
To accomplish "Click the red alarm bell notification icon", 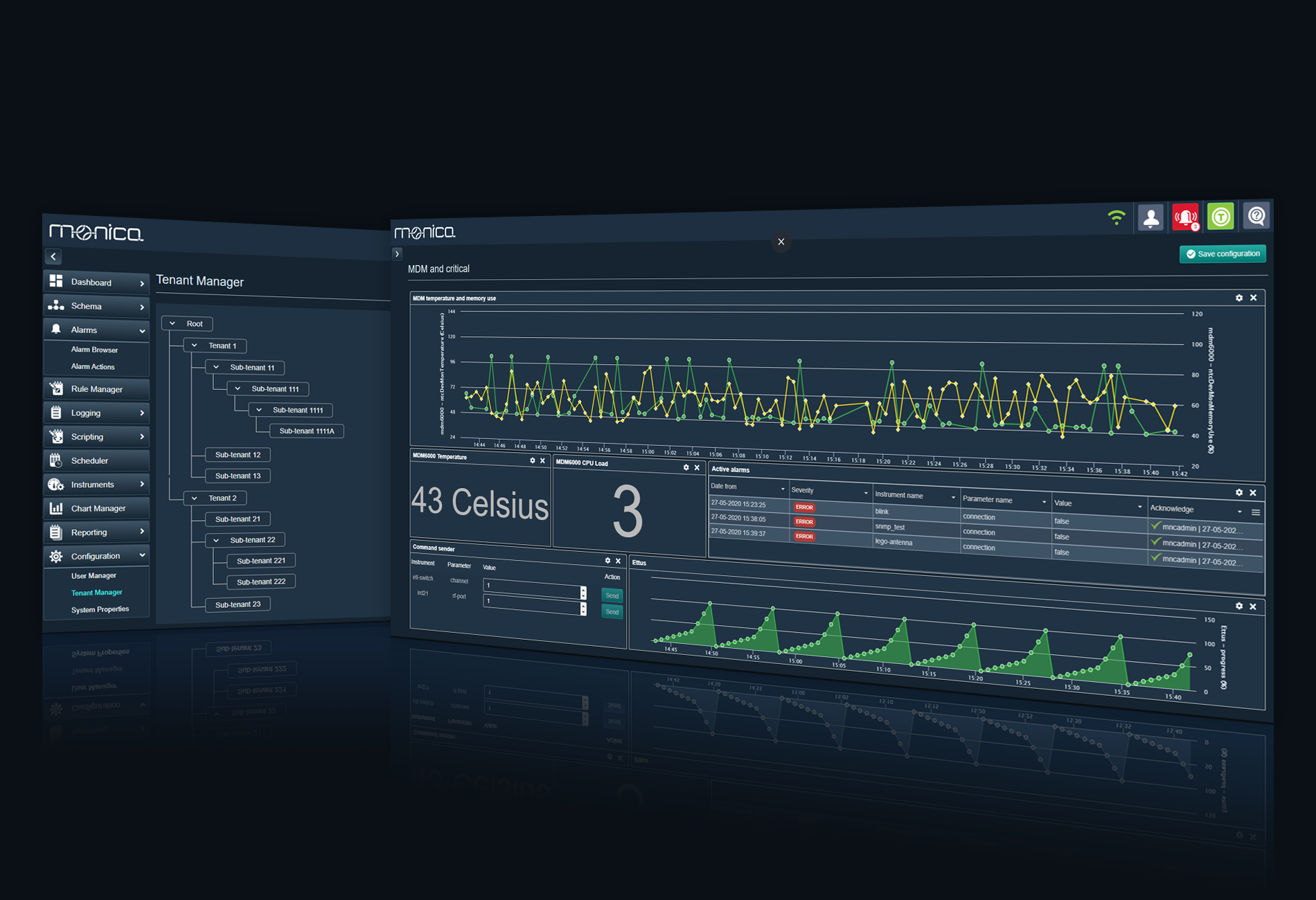I will [x=1185, y=217].
